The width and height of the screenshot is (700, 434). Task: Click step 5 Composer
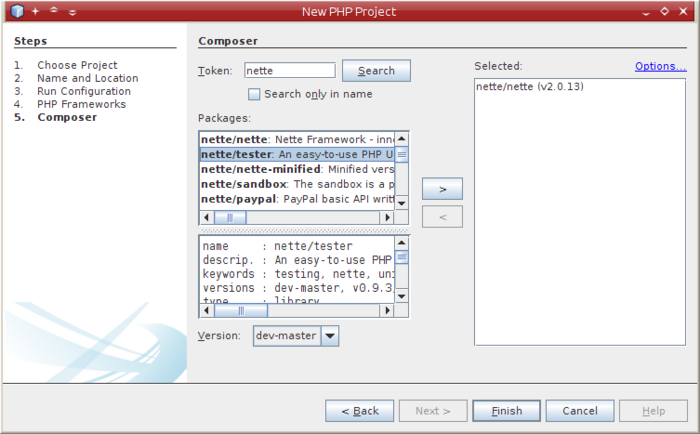point(67,117)
